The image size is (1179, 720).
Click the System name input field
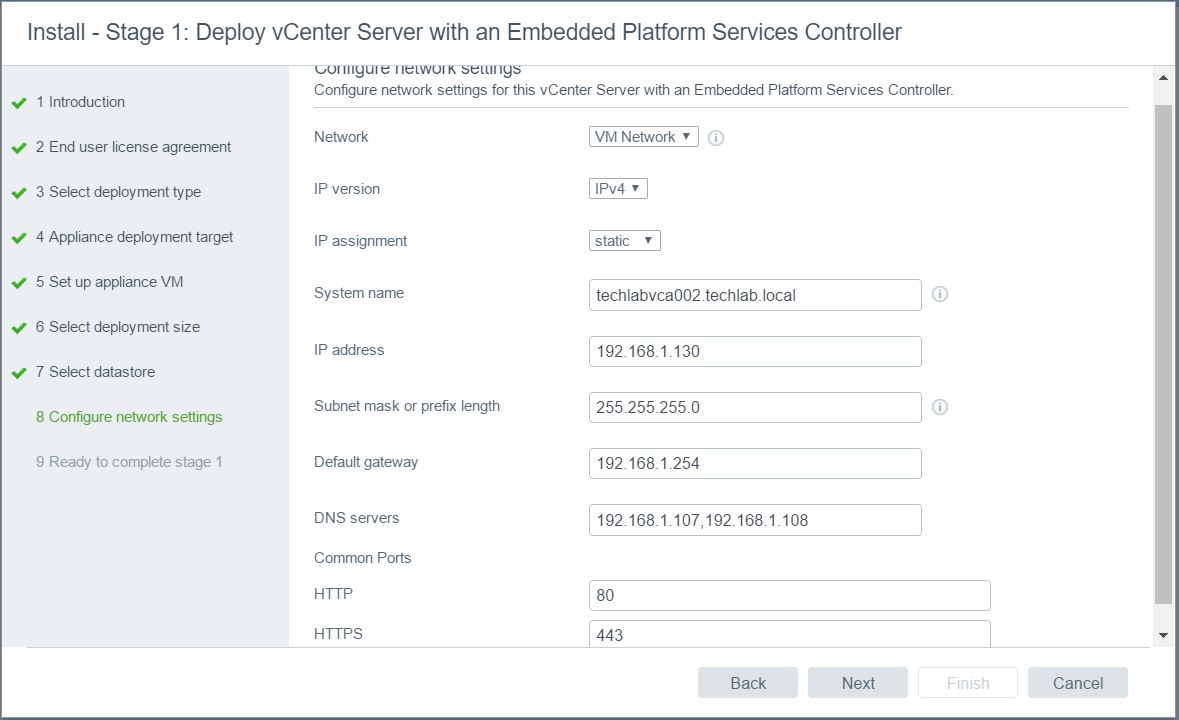pos(755,295)
